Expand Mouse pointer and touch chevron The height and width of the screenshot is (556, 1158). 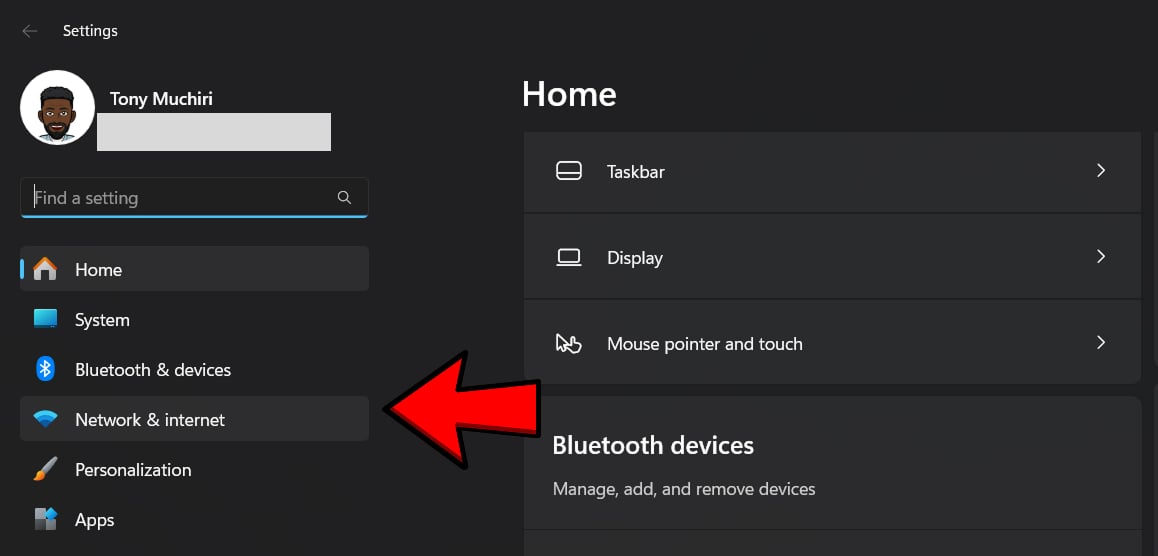[1101, 342]
